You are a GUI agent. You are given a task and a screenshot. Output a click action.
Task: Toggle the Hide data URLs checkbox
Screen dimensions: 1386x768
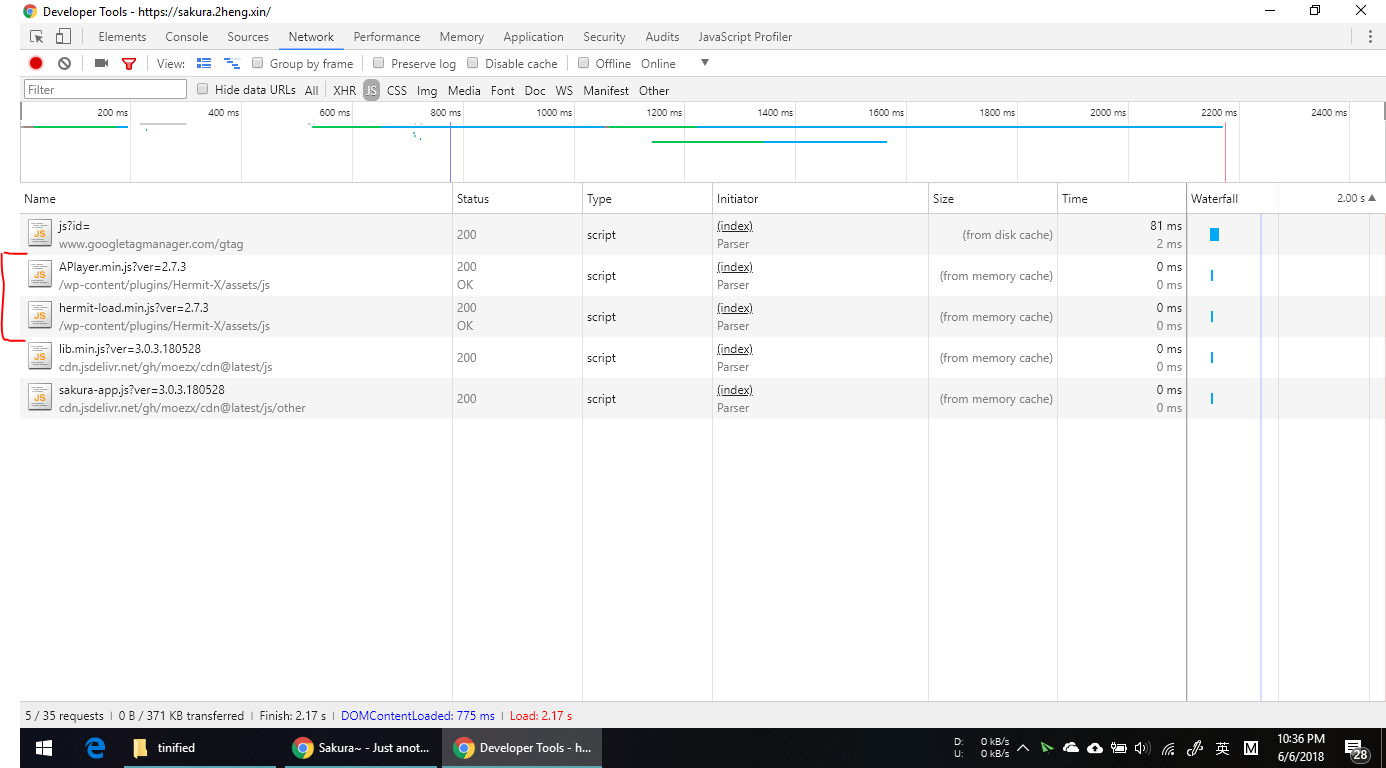tap(203, 89)
